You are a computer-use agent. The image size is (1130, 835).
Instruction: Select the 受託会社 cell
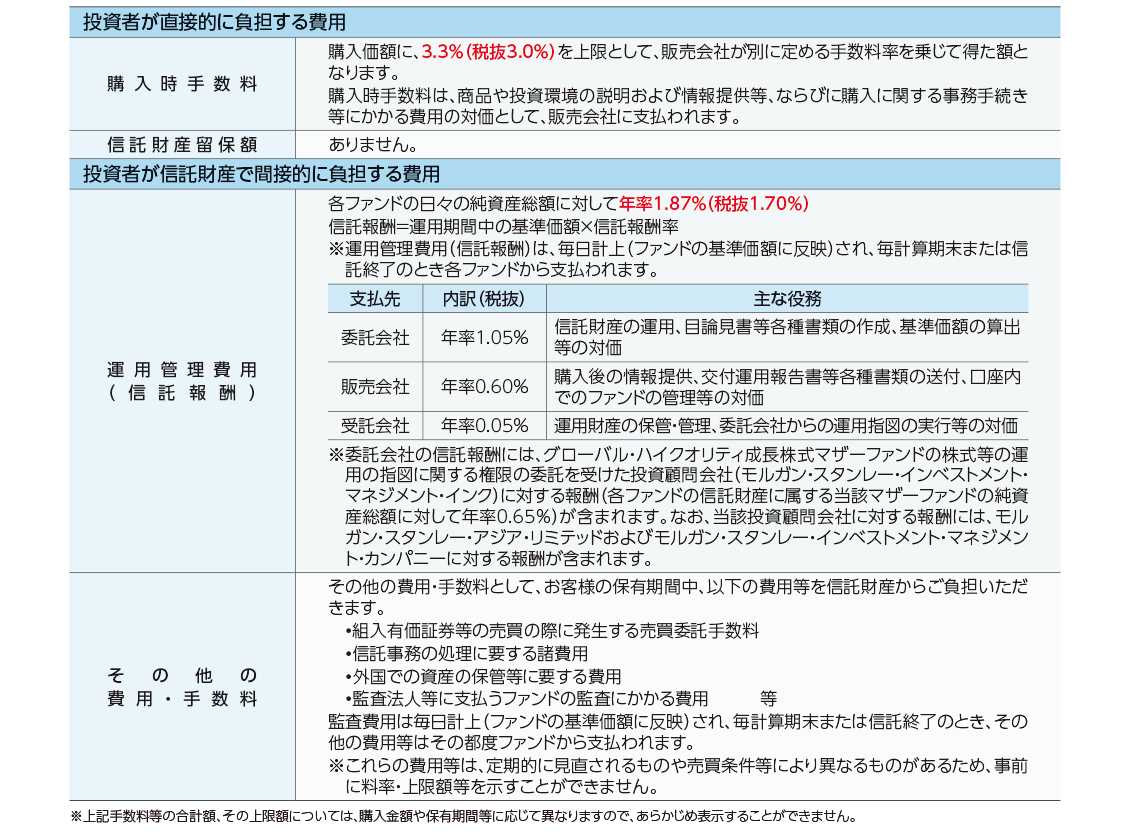click(375, 425)
